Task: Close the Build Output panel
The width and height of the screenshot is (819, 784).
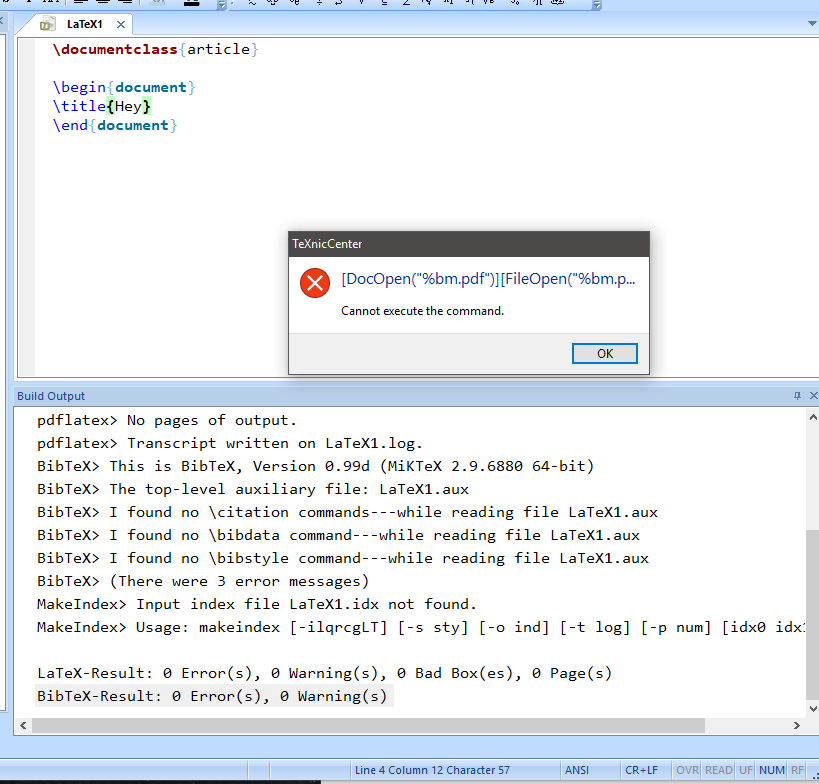Action: pyautogui.click(x=811, y=396)
